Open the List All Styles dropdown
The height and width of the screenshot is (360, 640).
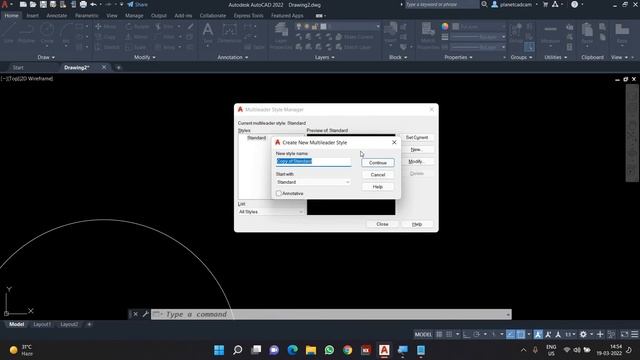click(x=270, y=212)
